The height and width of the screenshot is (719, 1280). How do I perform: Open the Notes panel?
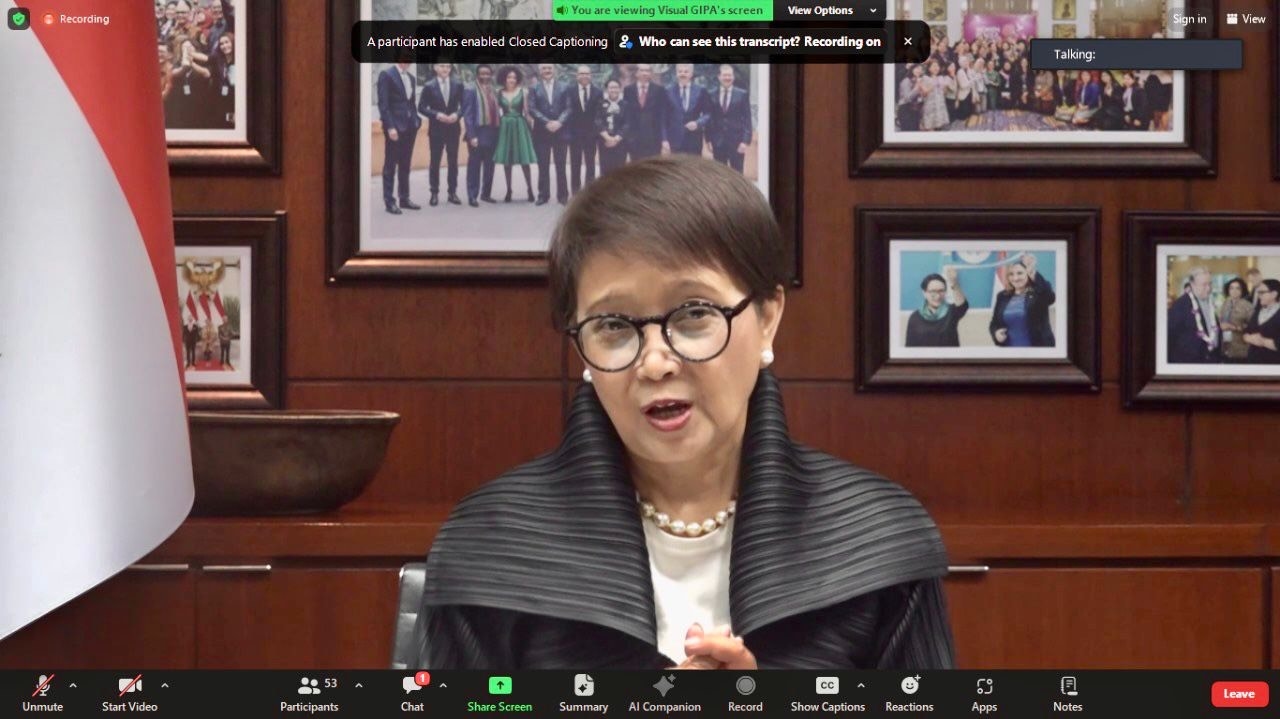(1067, 694)
